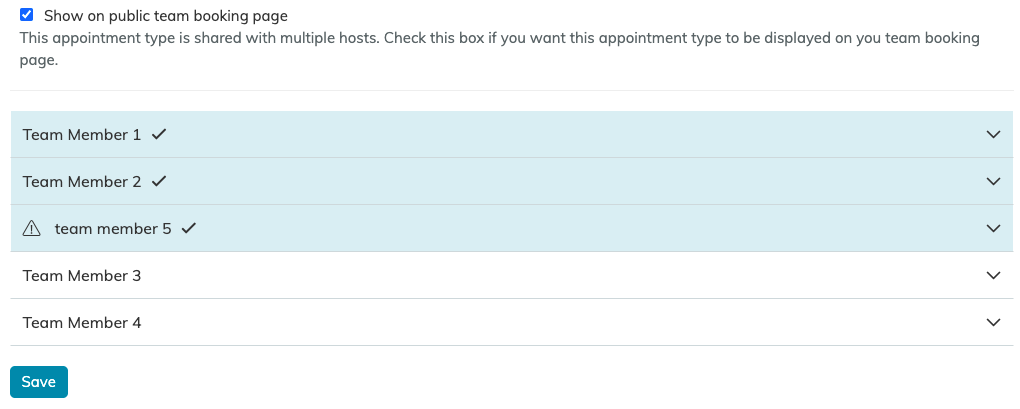
Task: Expand Team Member 2 chevron arrow
Action: pos(993,181)
